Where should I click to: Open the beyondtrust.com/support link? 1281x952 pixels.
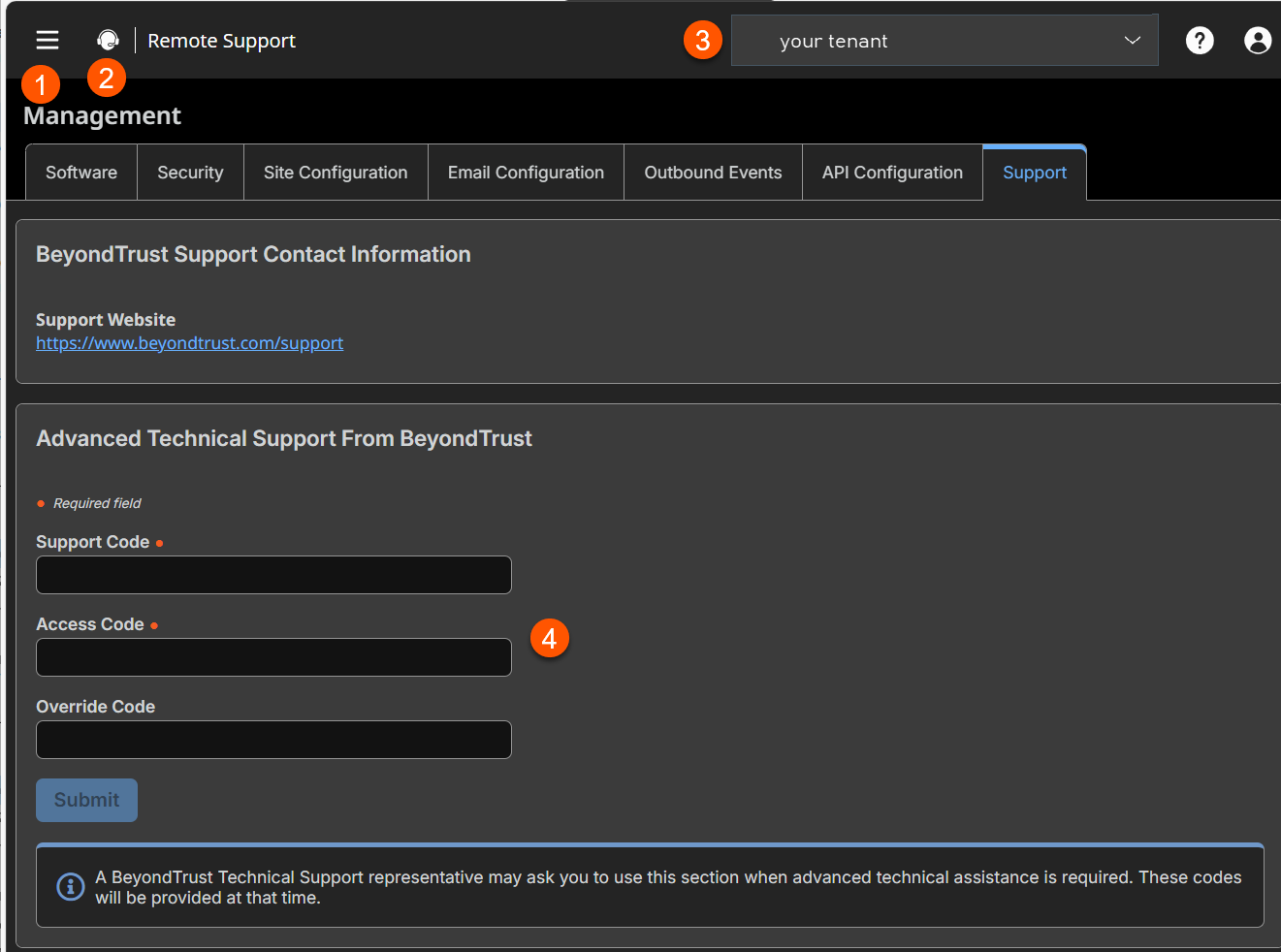189,343
